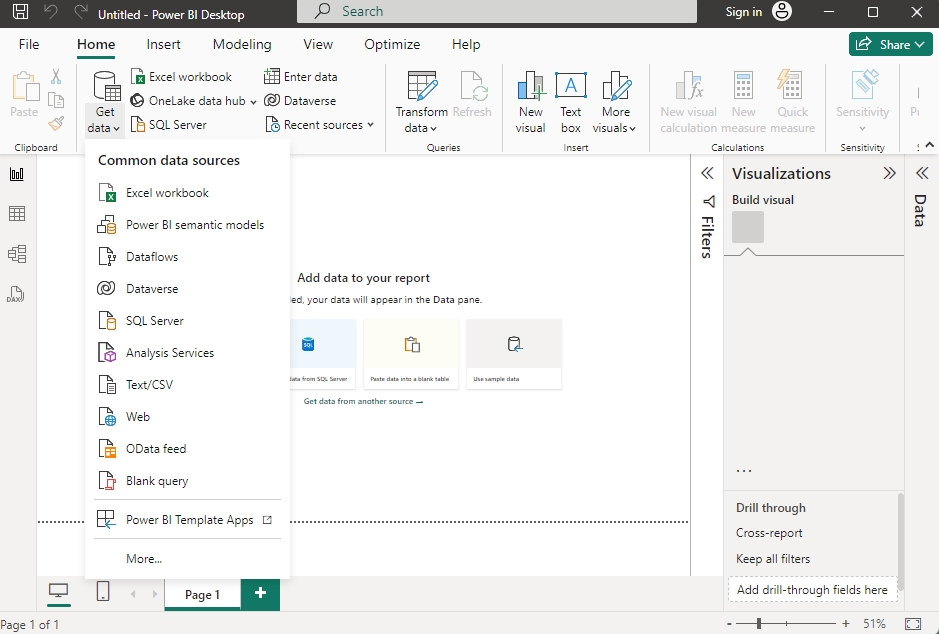This screenshot has width=939, height=634.
Task: Select Text/CSV in data source menu
Action: click(x=149, y=385)
